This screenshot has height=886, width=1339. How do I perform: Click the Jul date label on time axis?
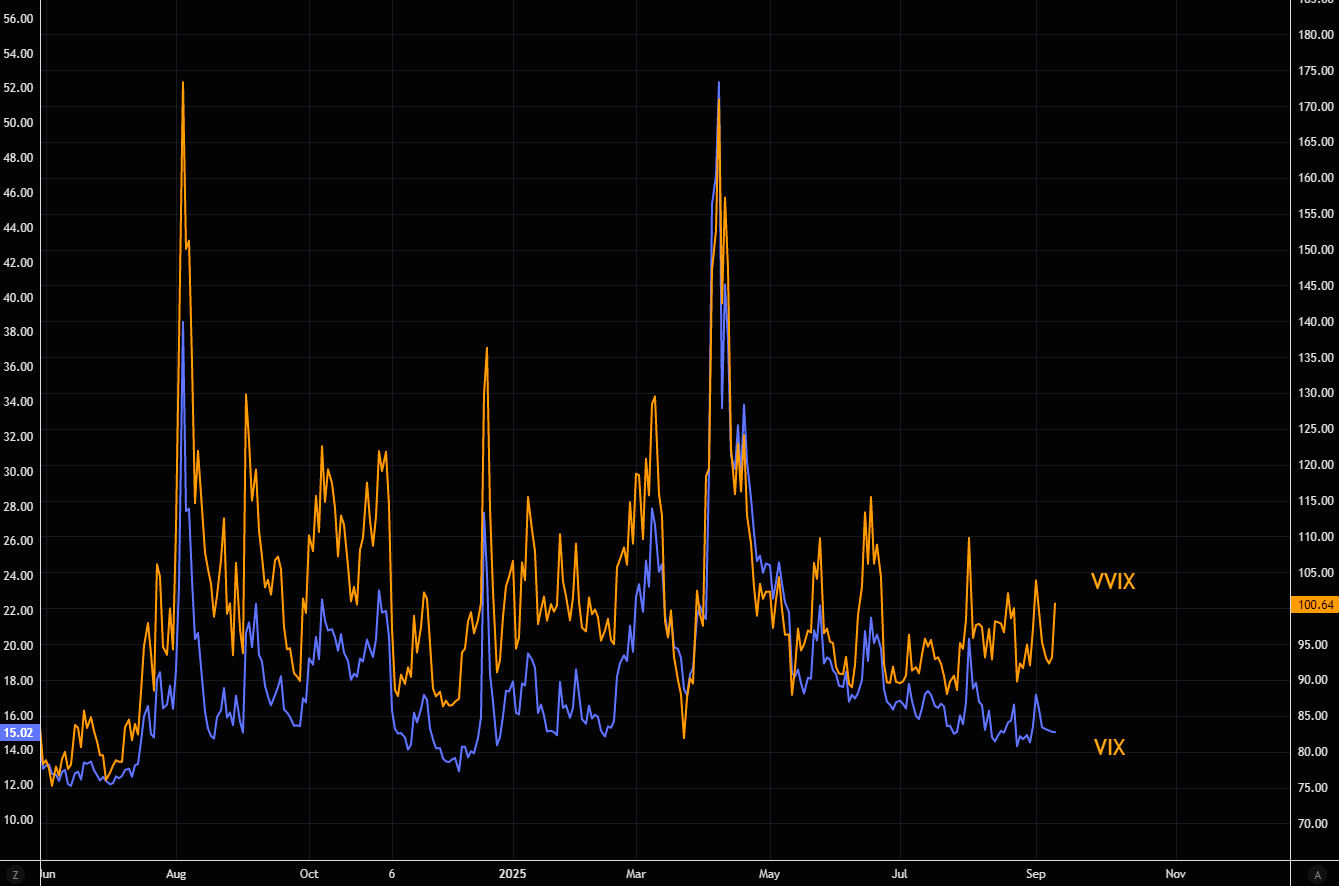coord(901,873)
